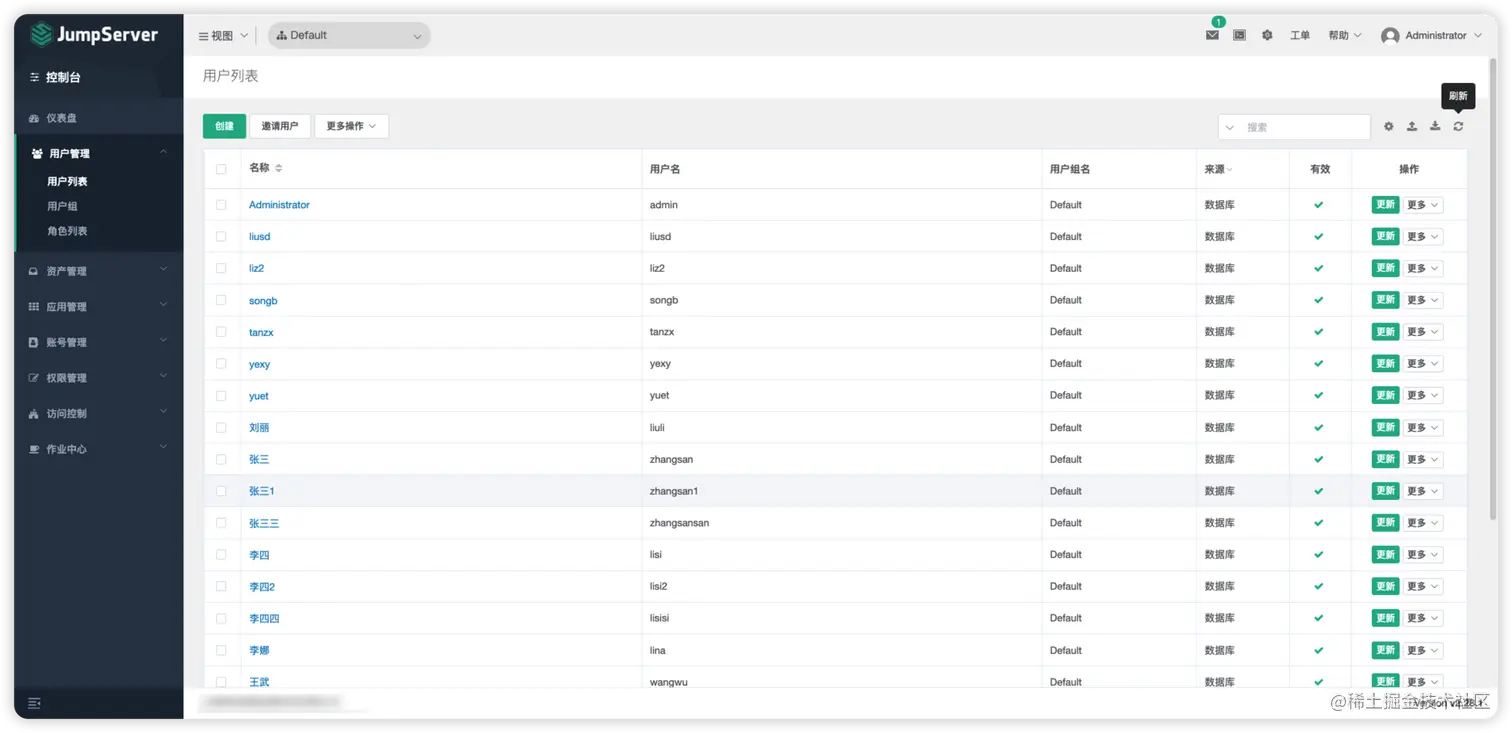Open system settings gear in header

[x=1267, y=35]
